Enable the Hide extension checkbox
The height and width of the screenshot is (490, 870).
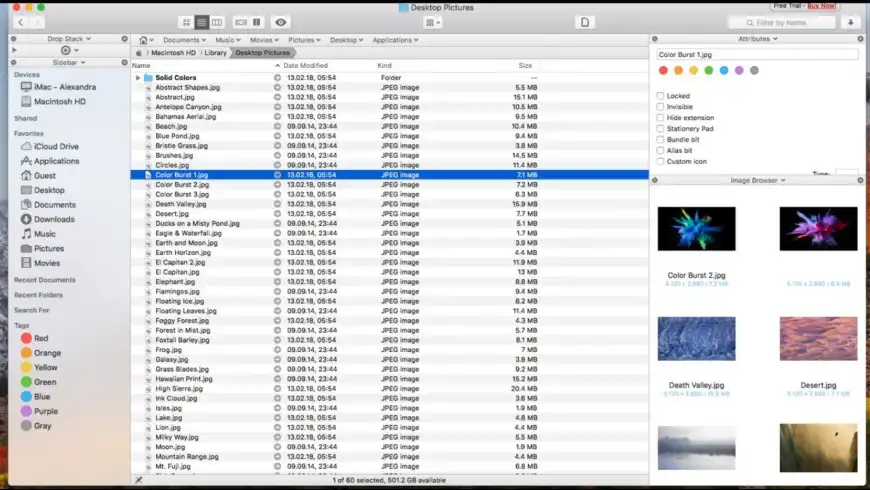(x=660, y=118)
